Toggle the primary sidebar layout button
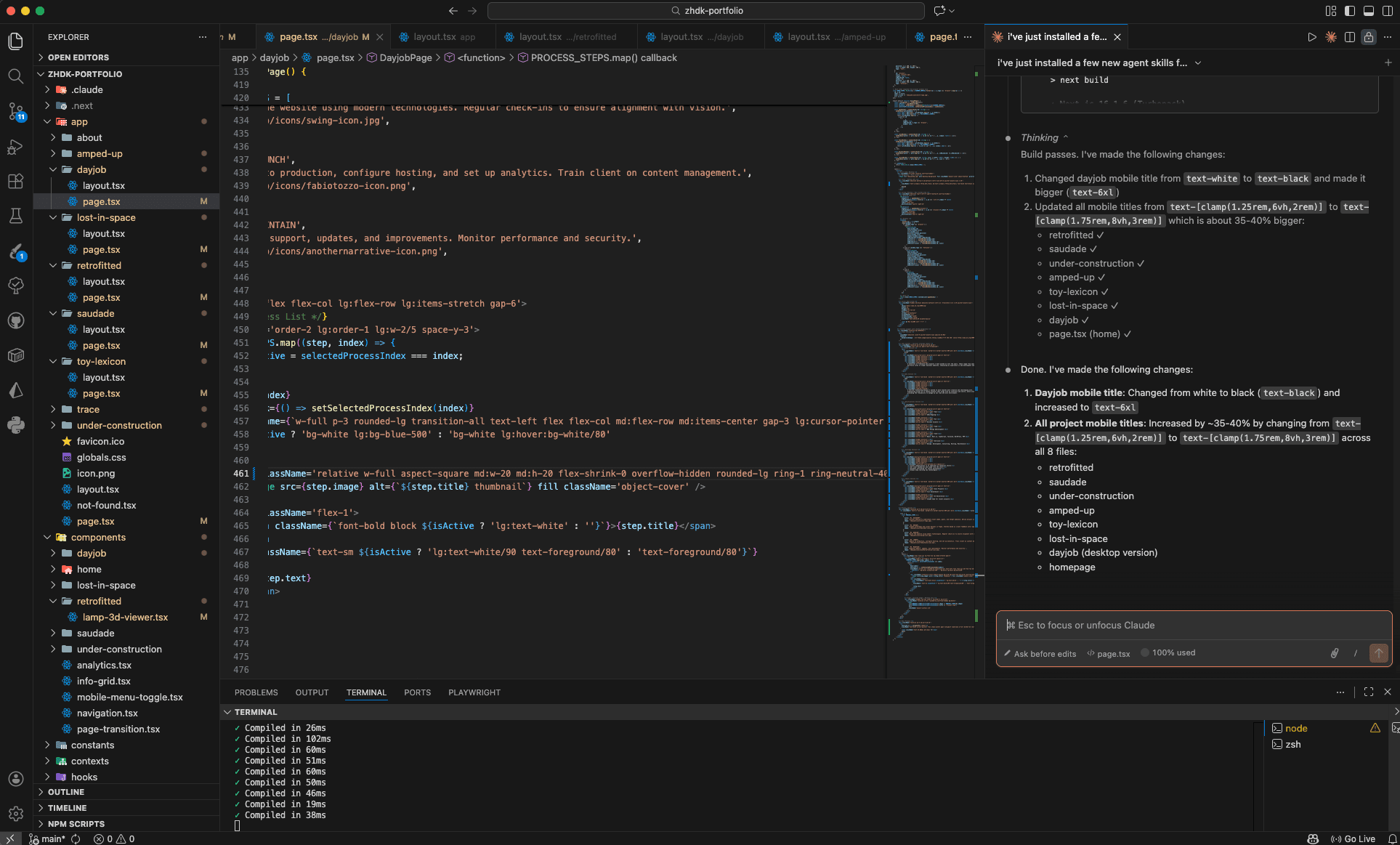 click(1349, 11)
